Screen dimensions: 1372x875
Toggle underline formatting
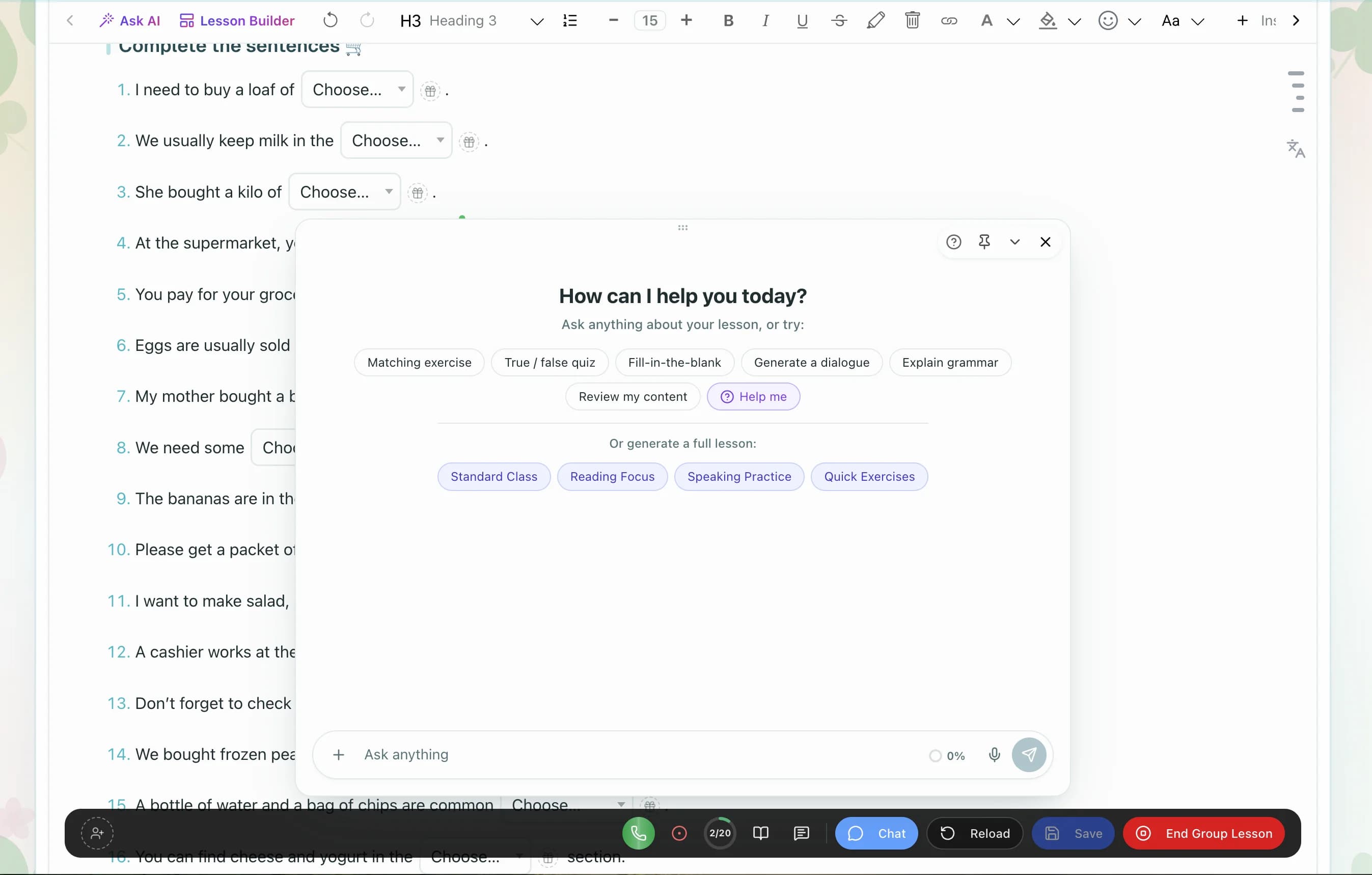[x=802, y=20]
